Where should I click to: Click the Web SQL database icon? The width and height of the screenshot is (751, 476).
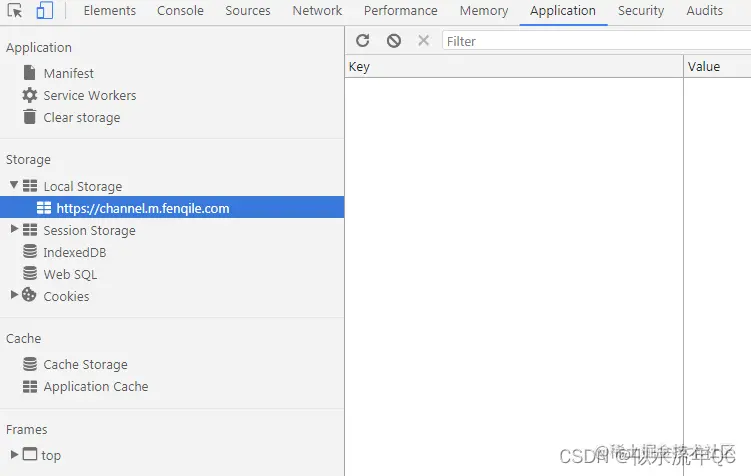tap(30, 273)
